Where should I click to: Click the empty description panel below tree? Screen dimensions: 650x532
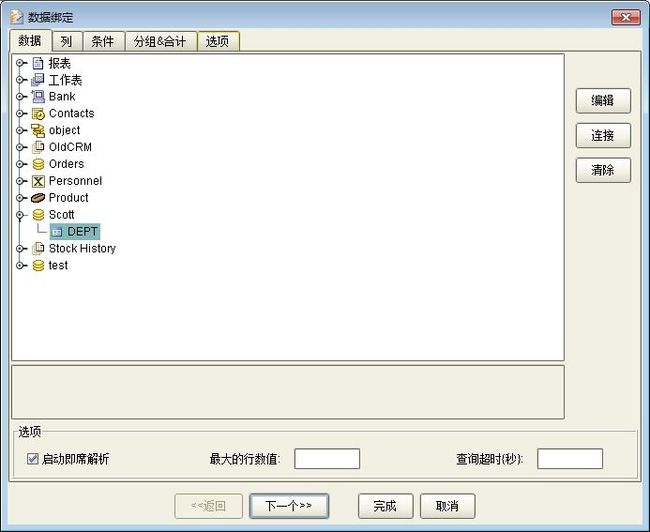click(288, 392)
